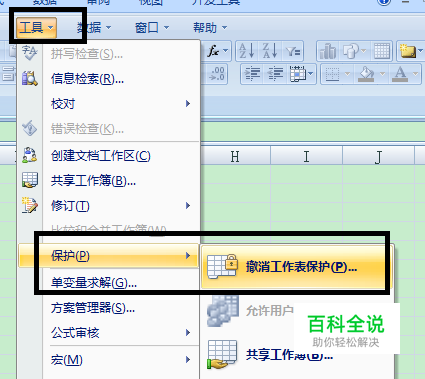The image size is (425, 379).
Task: Click the shared workbook icon in submenu
Action: pos(222,354)
